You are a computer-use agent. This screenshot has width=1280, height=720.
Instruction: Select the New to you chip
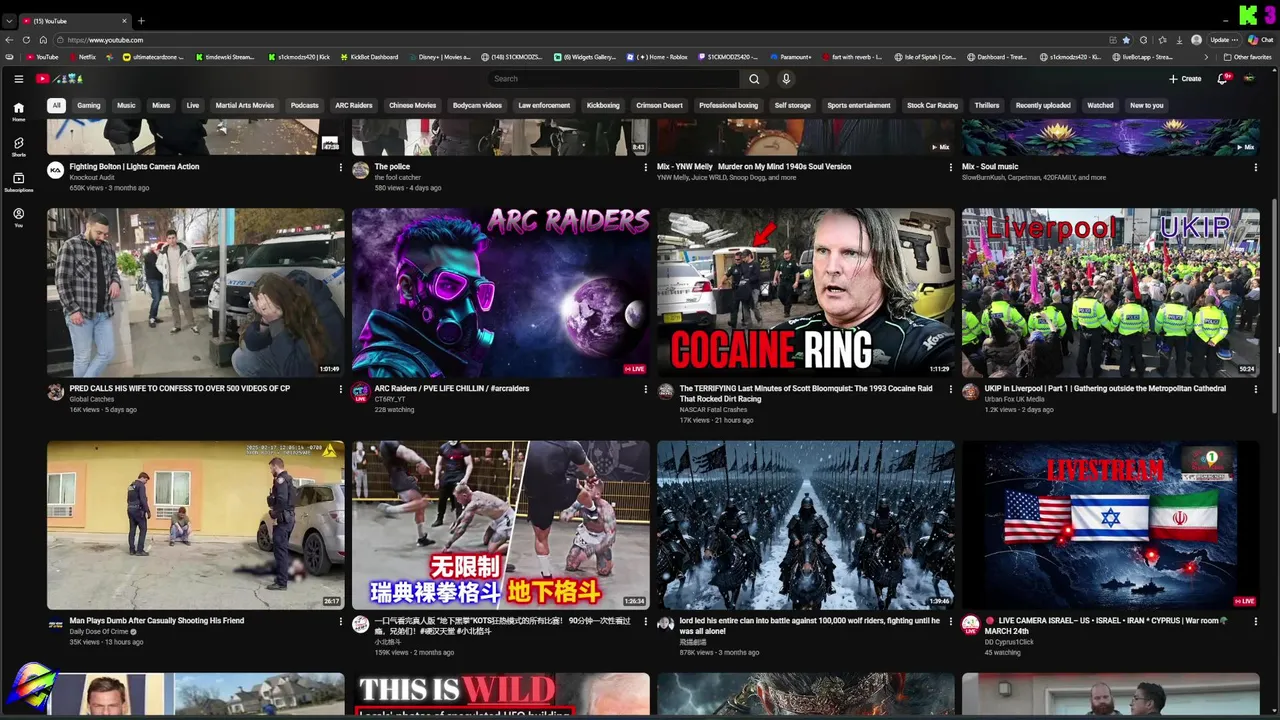[1146, 105]
